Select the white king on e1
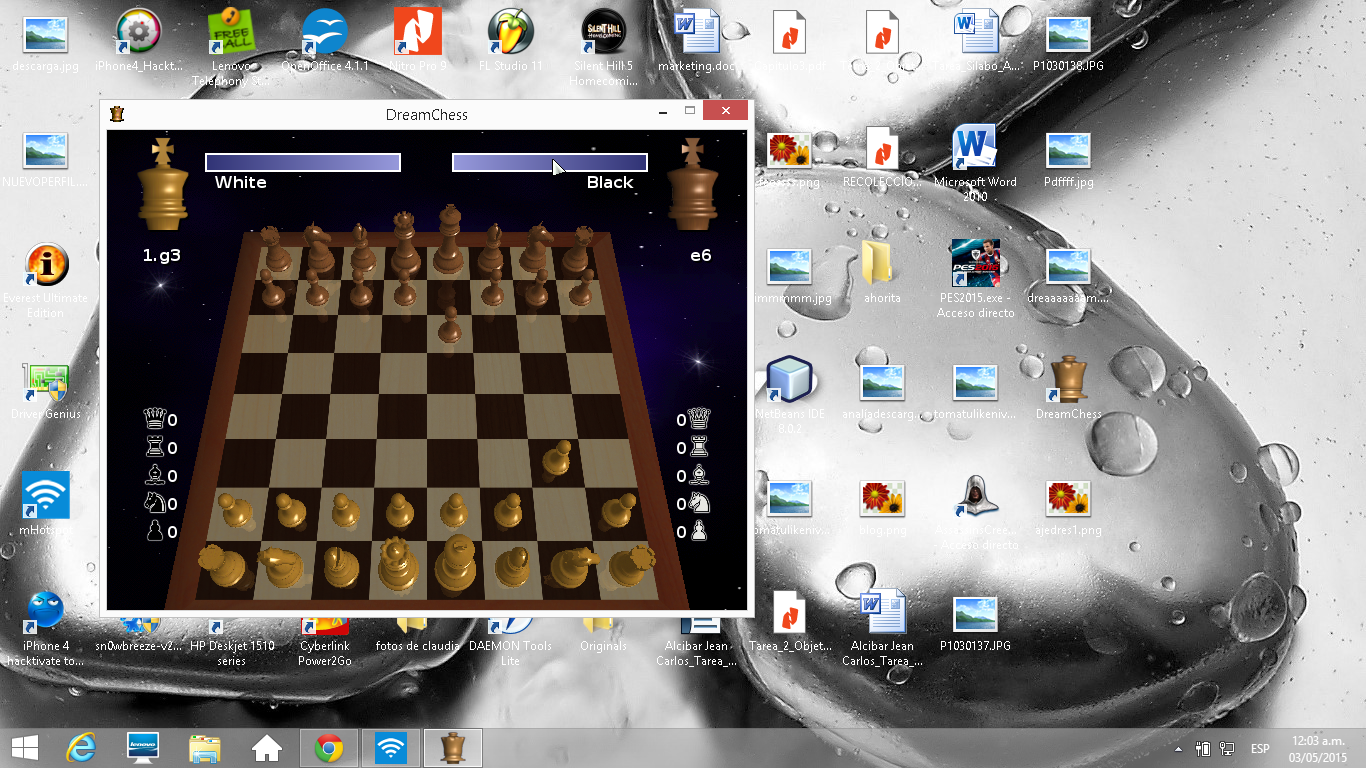Screen dimensions: 1366x768 pyautogui.click(x=456, y=563)
